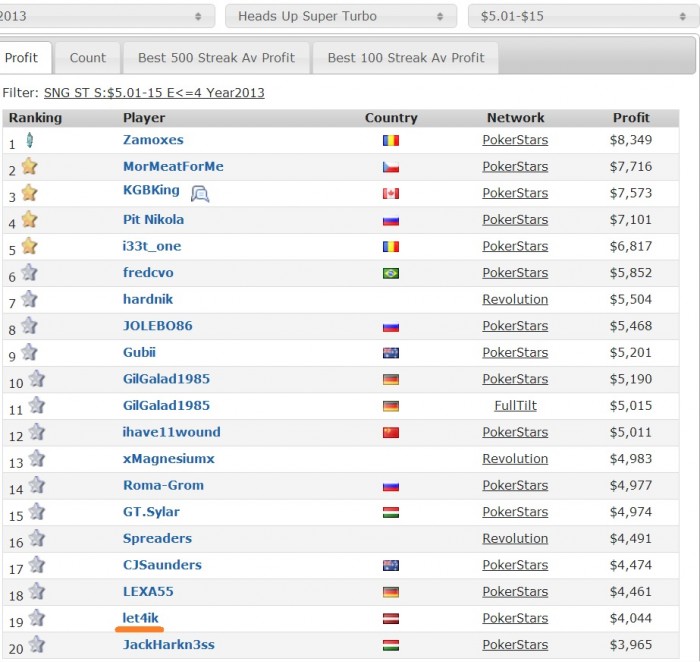Open JackHarkn3ss player link
700x662 pixels.
tap(169, 645)
